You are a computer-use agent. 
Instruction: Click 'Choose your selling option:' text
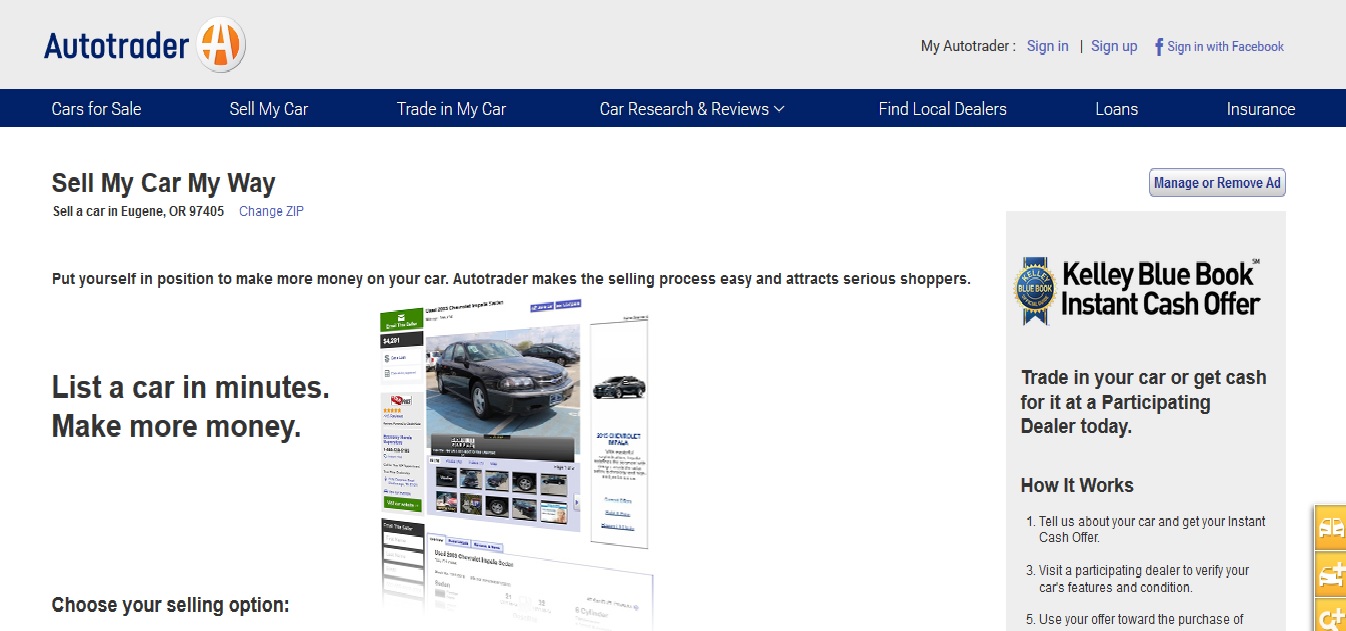click(x=170, y=605)
